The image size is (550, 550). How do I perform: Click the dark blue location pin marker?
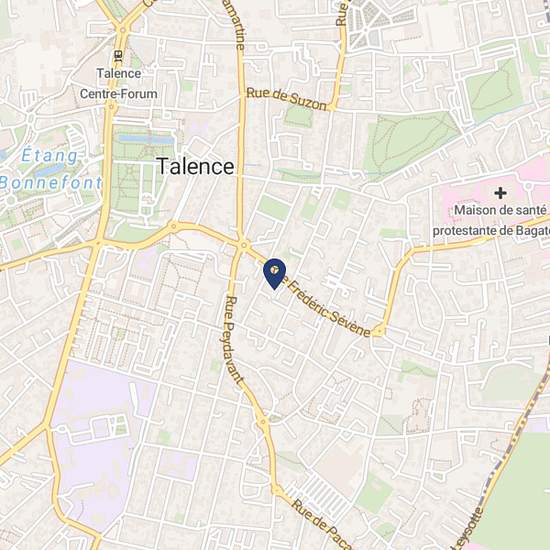pos(274,274)
